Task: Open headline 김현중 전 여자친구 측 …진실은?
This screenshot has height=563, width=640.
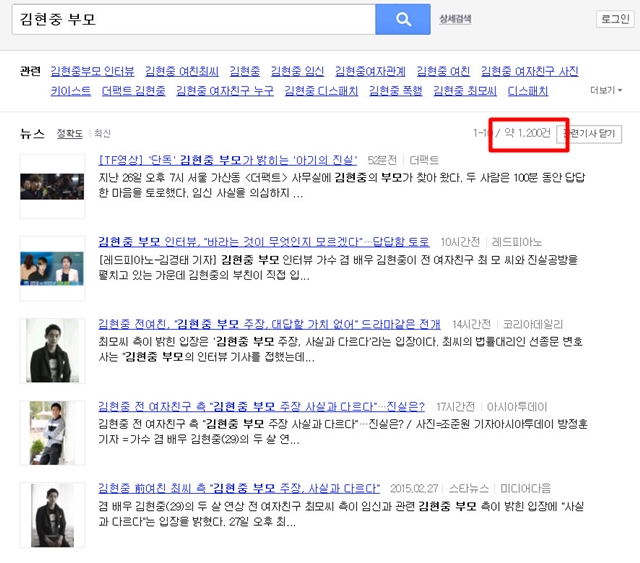Action: click(262, 407)
